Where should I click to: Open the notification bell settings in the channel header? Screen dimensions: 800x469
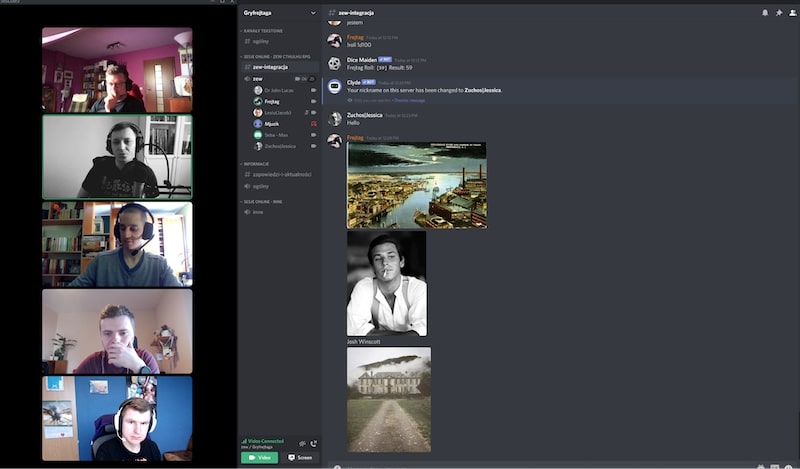(x=765, y=13)
